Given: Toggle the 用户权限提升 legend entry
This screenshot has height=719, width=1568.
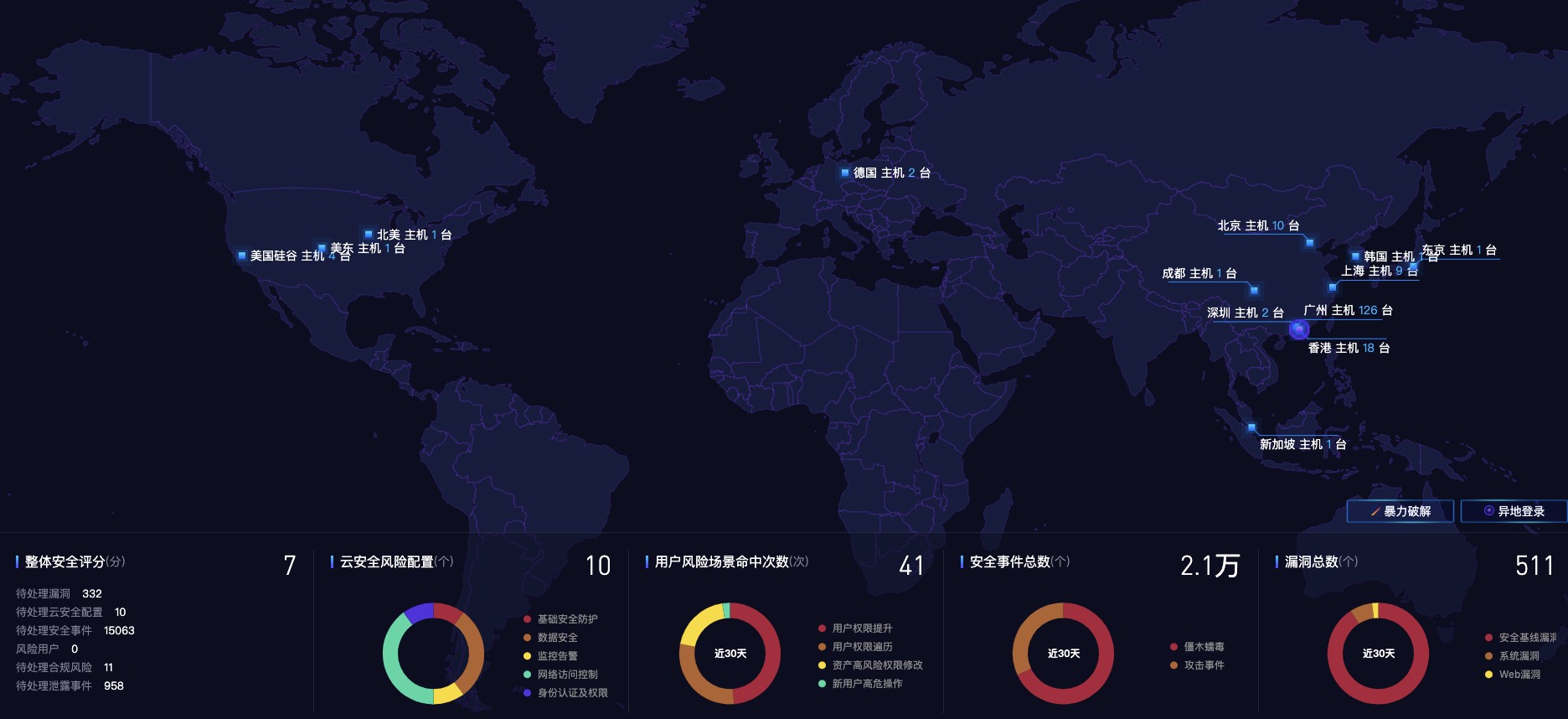Looking at the screenshot, I should tap(855, 628).
